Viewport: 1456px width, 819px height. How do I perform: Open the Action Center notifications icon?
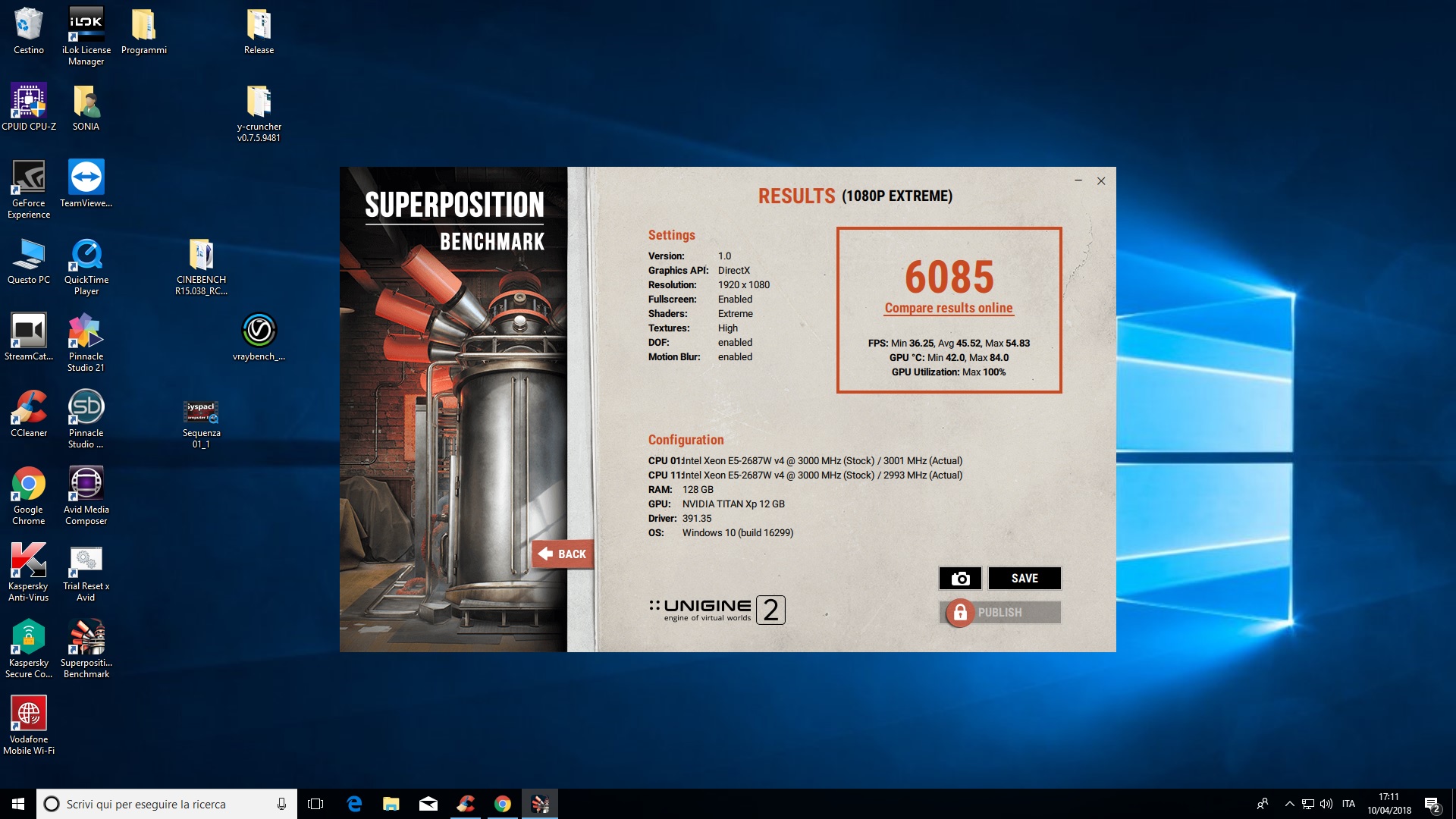(1432, 804)
